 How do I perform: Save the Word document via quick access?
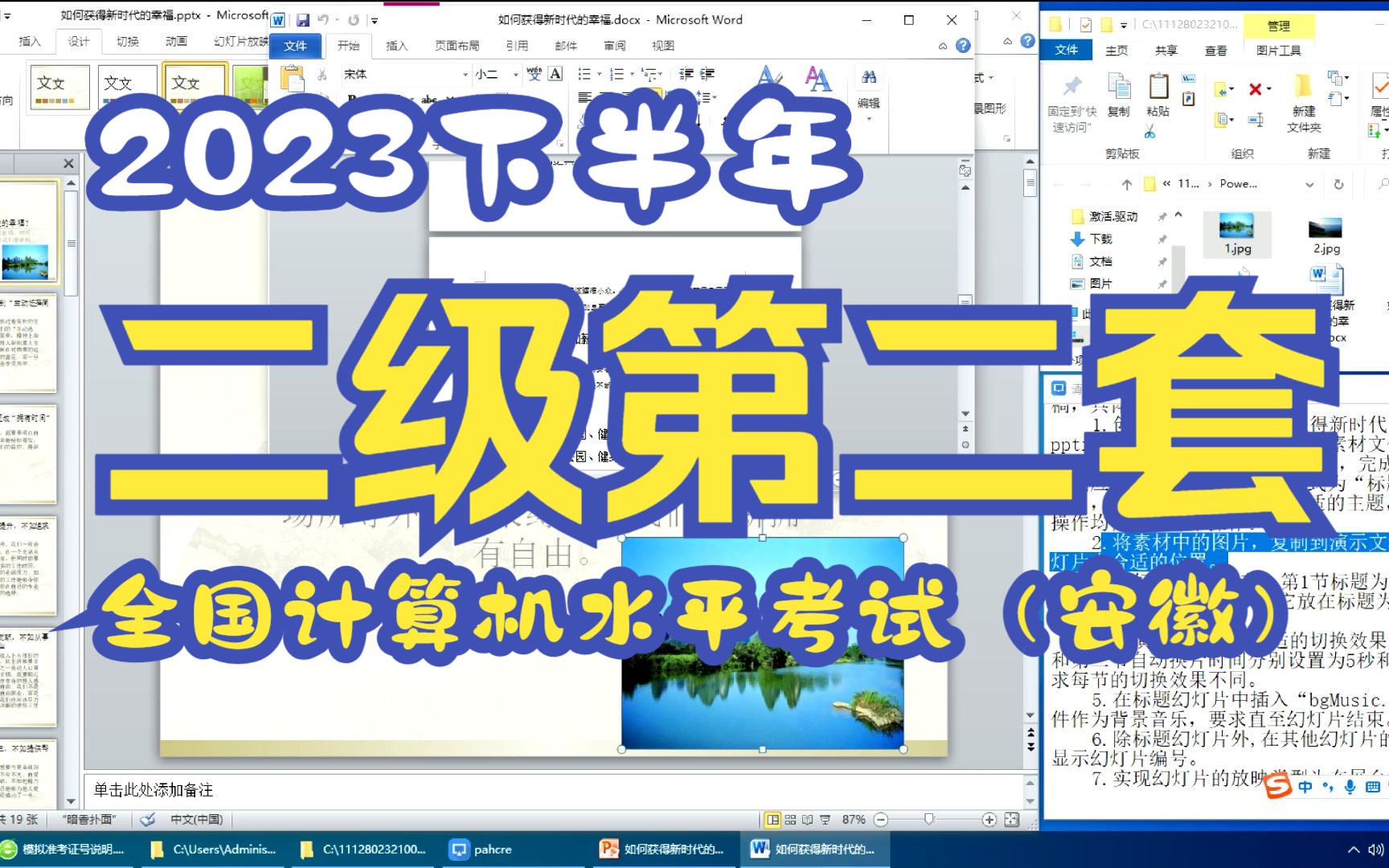click(302, 20)
